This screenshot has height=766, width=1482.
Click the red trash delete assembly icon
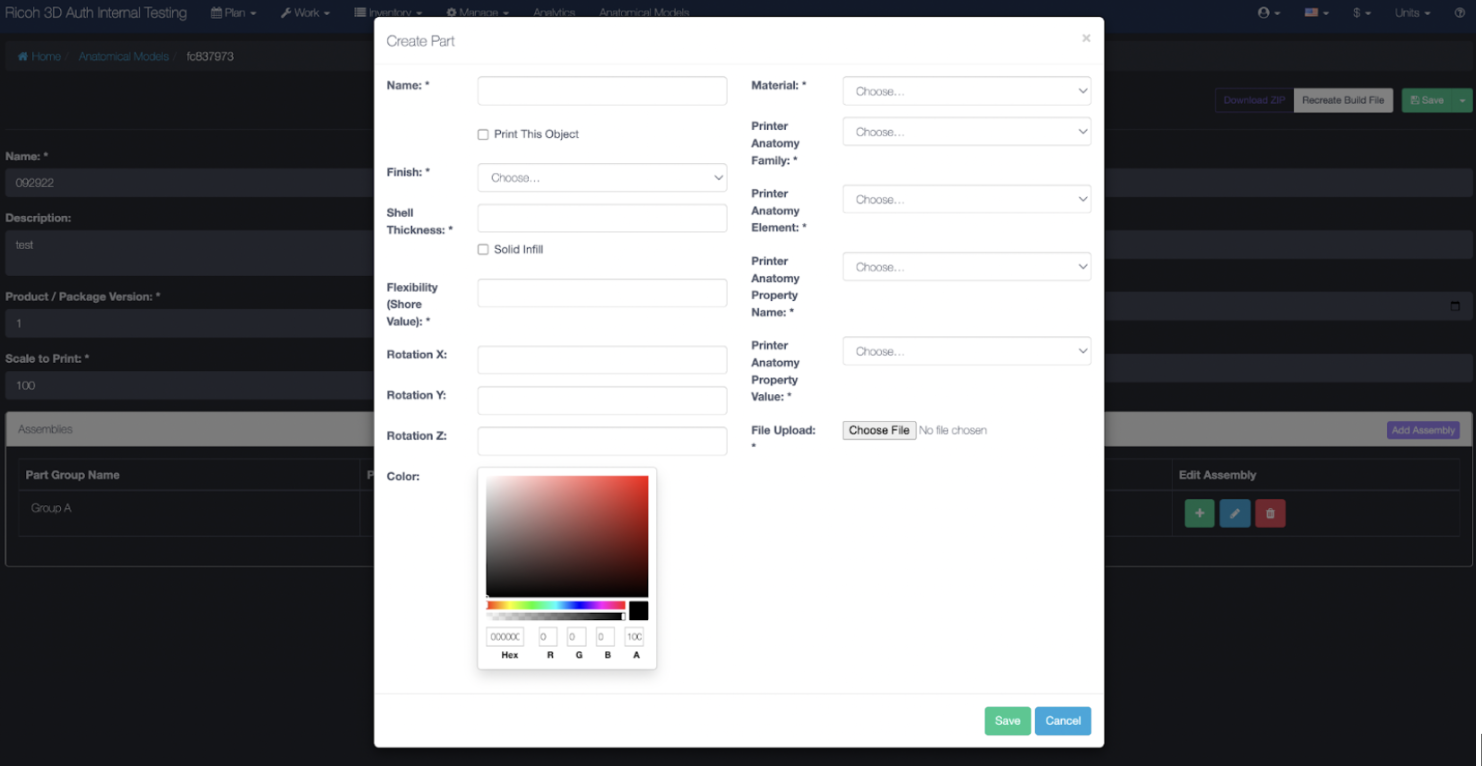click(1270, 513)
